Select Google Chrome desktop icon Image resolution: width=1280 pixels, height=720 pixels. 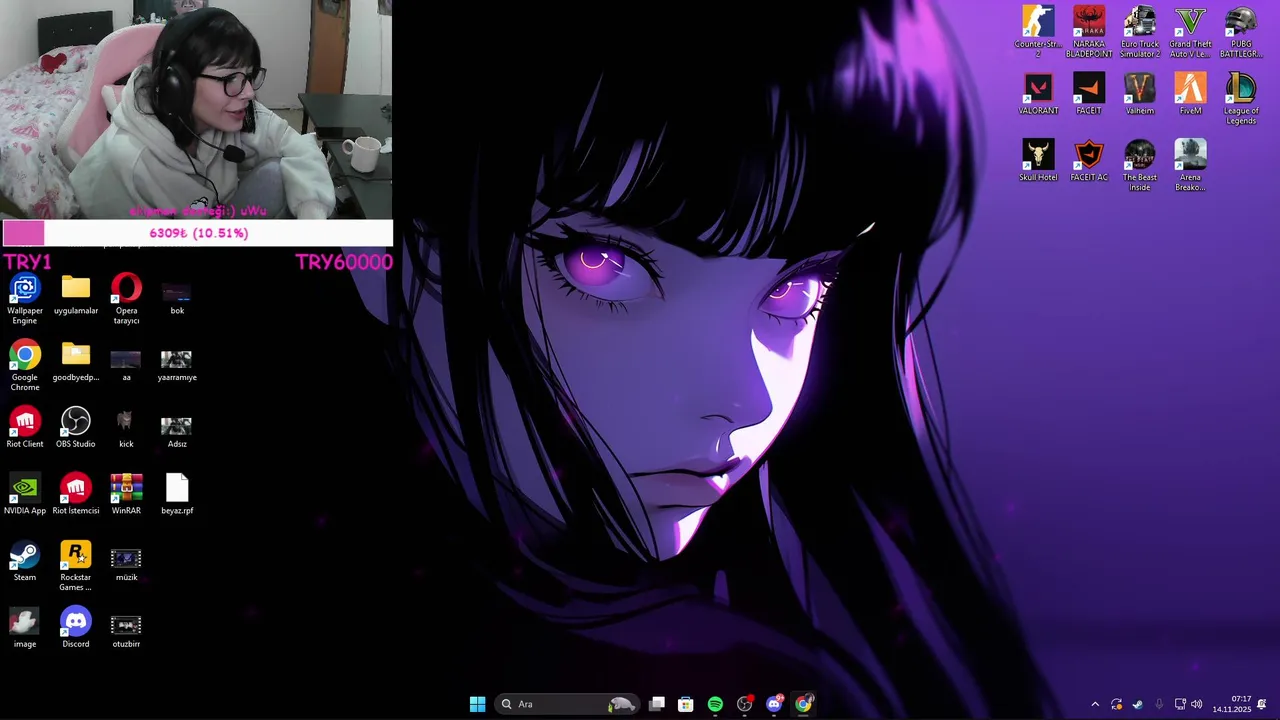coord(25,366)
